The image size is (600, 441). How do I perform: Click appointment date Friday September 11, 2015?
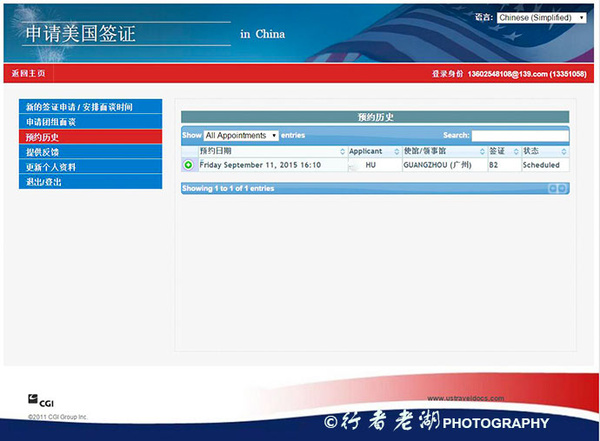pyautogui.click(x=260, y=165)
